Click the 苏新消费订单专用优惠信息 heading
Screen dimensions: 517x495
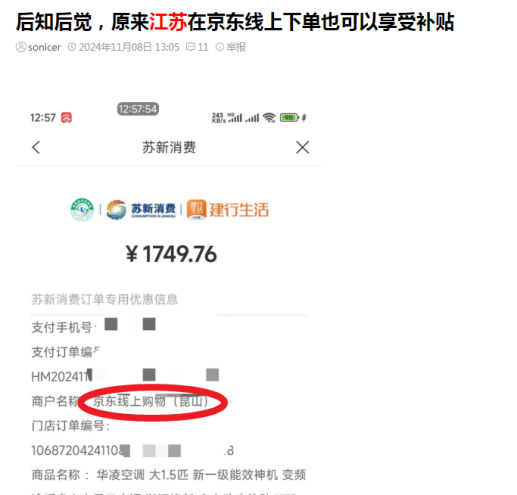coord(105,299)
